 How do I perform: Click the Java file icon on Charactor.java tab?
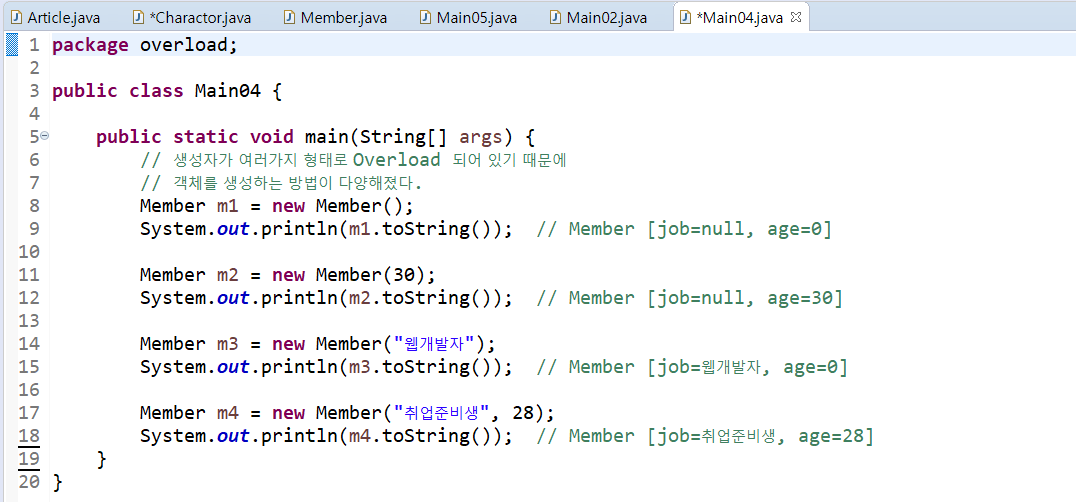pyautogui.click(x=139, y=17)
